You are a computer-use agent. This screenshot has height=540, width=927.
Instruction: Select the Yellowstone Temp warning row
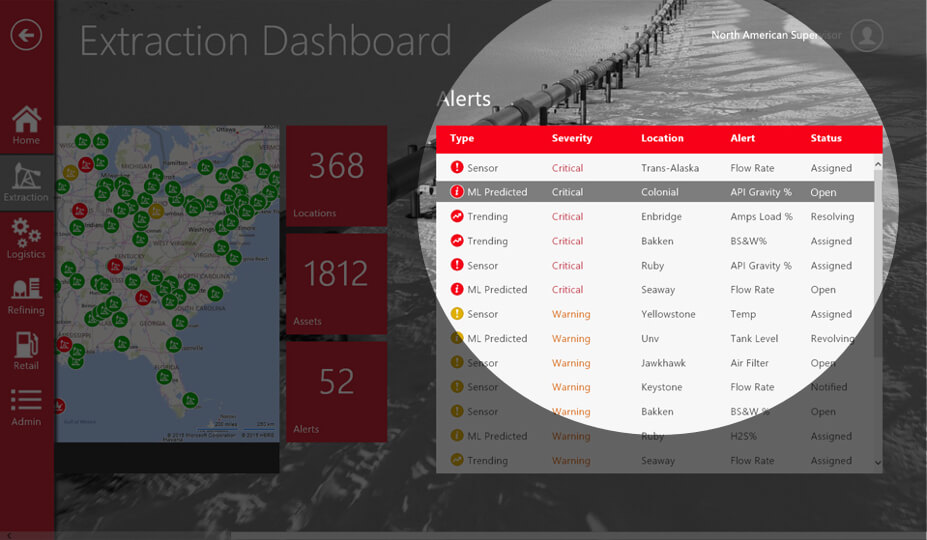click(x=655, y=314)
